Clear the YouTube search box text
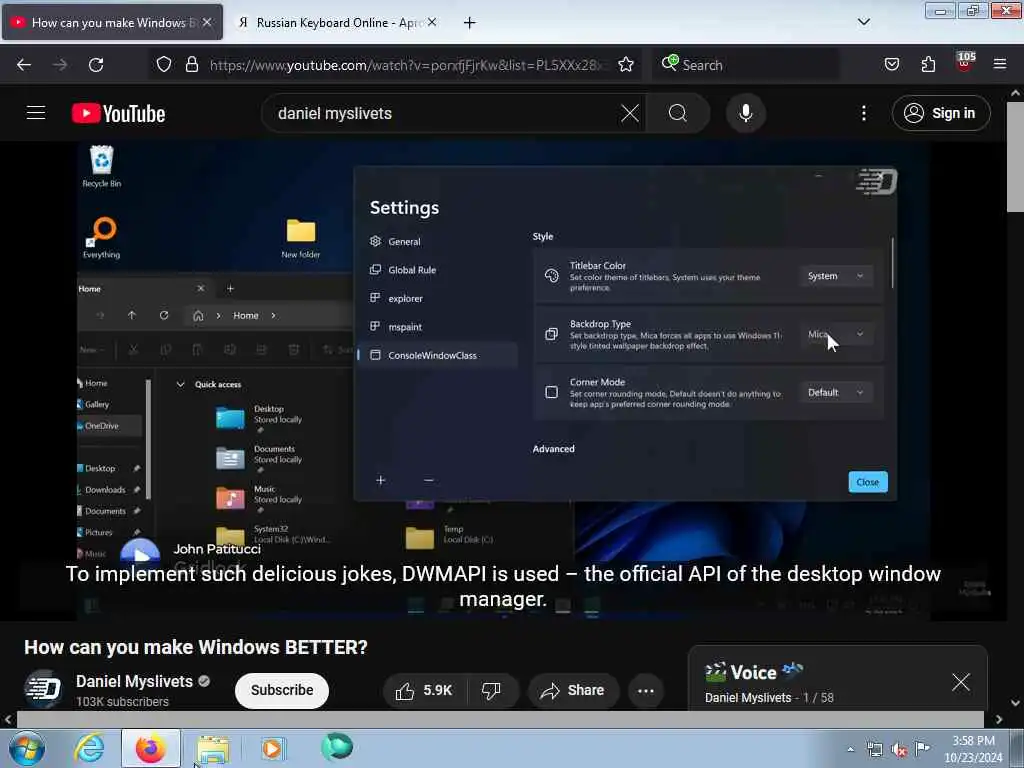This screenshot has height=768, width=1024. 630,113
